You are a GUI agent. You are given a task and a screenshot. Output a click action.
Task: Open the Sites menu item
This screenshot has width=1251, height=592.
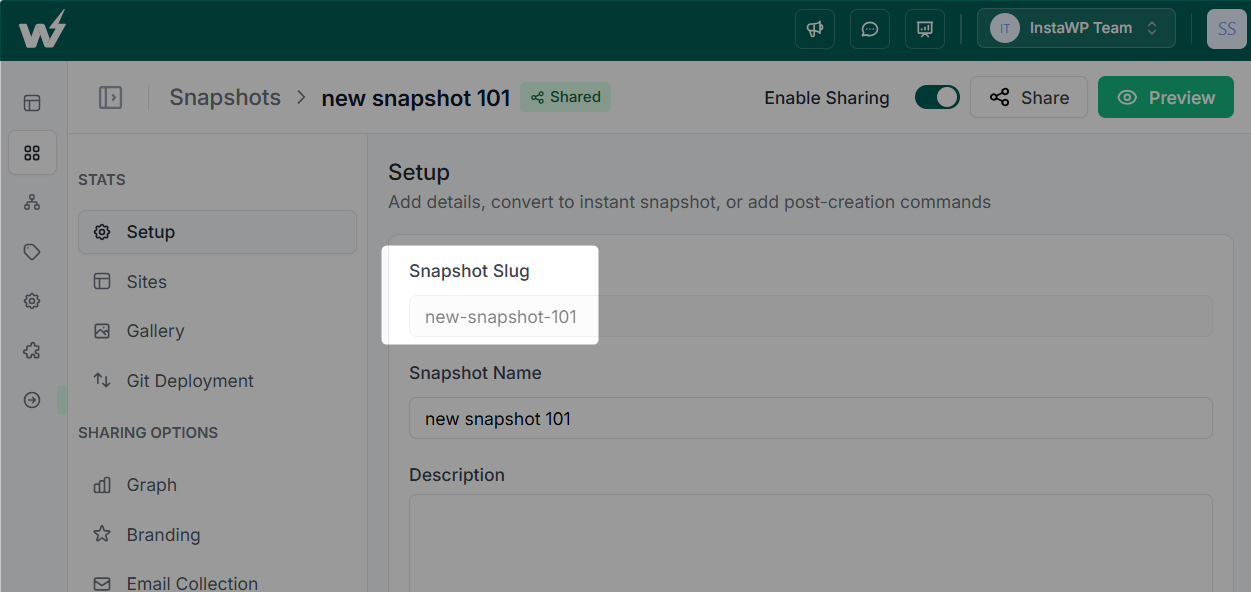tap(146, 282)
